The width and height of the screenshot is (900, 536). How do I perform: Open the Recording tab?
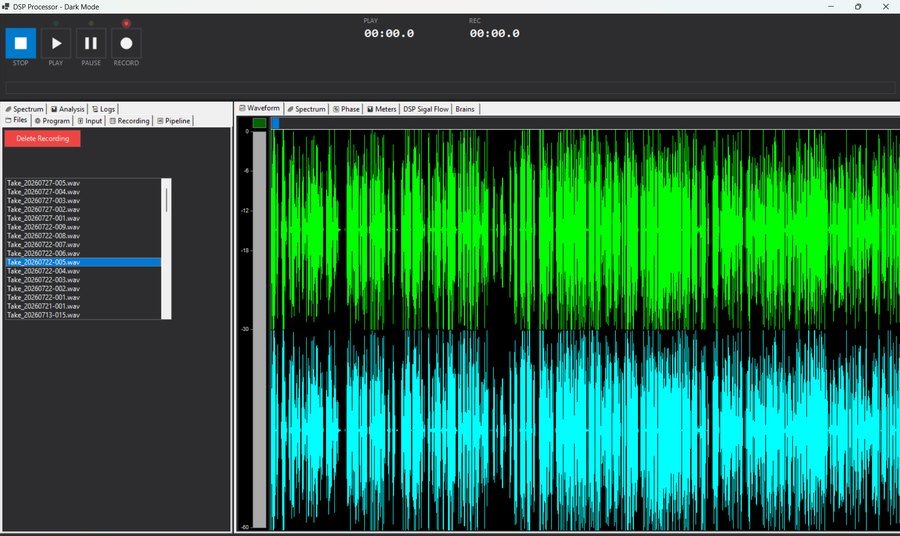(129, 121)
